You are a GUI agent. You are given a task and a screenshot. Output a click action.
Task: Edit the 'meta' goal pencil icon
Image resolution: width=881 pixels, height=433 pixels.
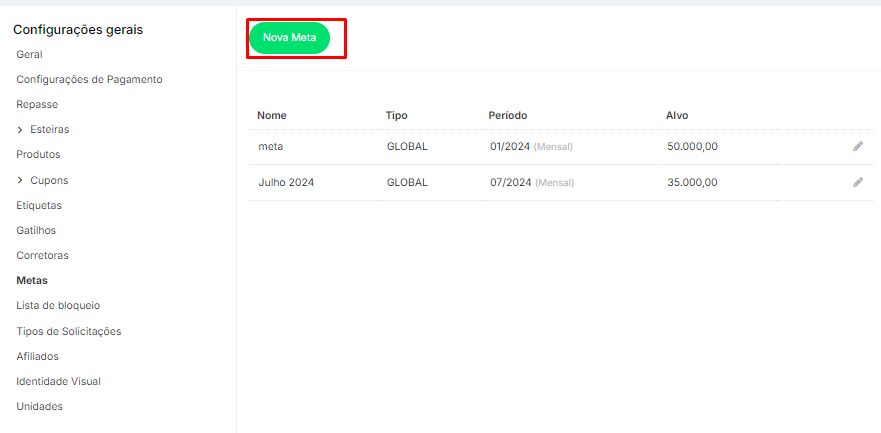(857, 147)
